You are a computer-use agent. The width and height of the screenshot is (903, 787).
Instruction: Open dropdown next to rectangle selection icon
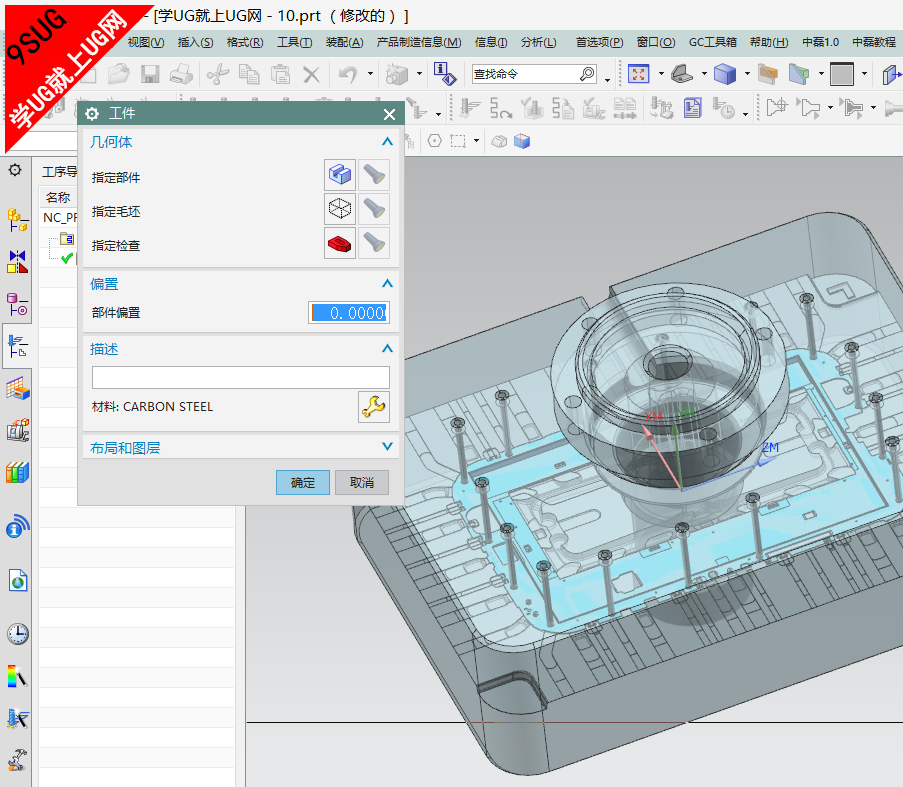coord(476,141)
